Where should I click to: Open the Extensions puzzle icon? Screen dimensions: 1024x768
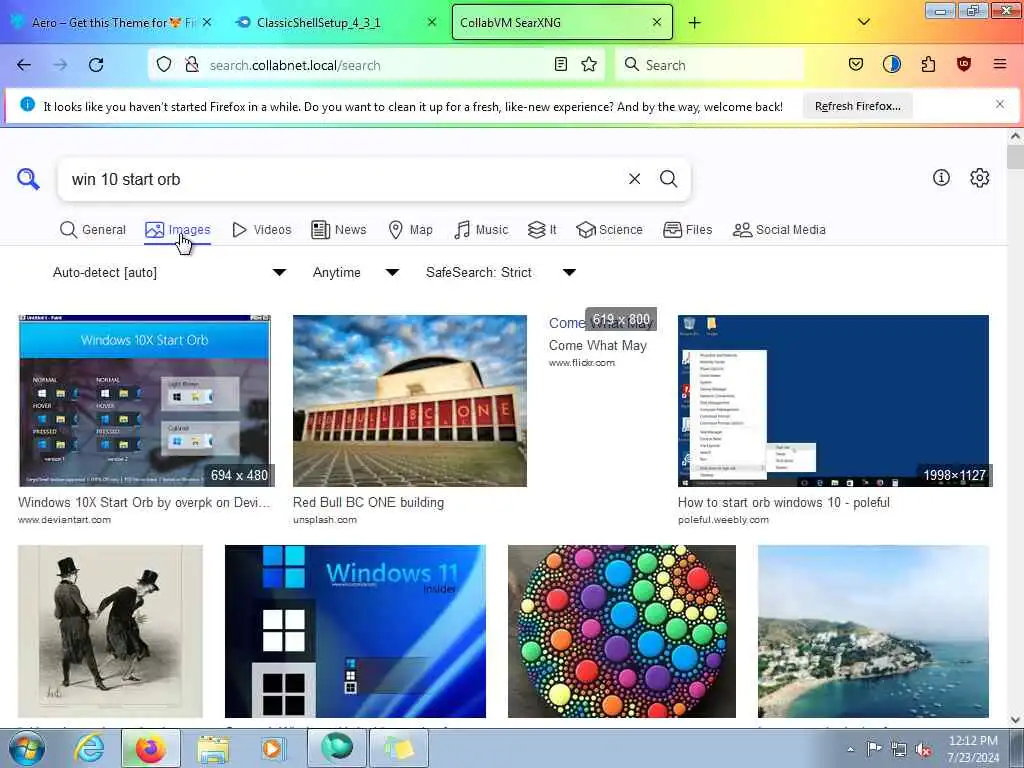pos(928,65)
